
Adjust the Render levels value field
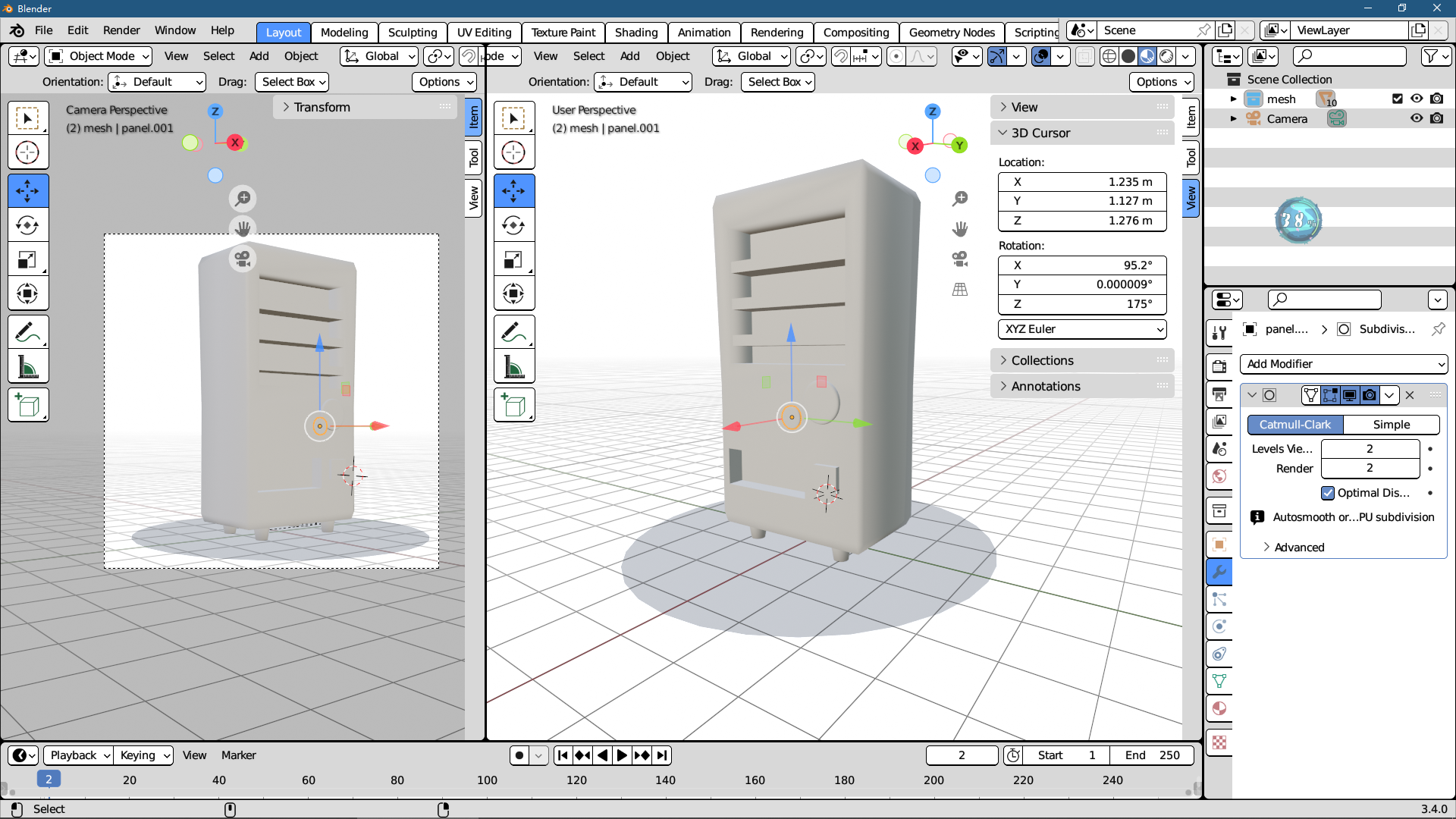click(x=1370, y=469)
